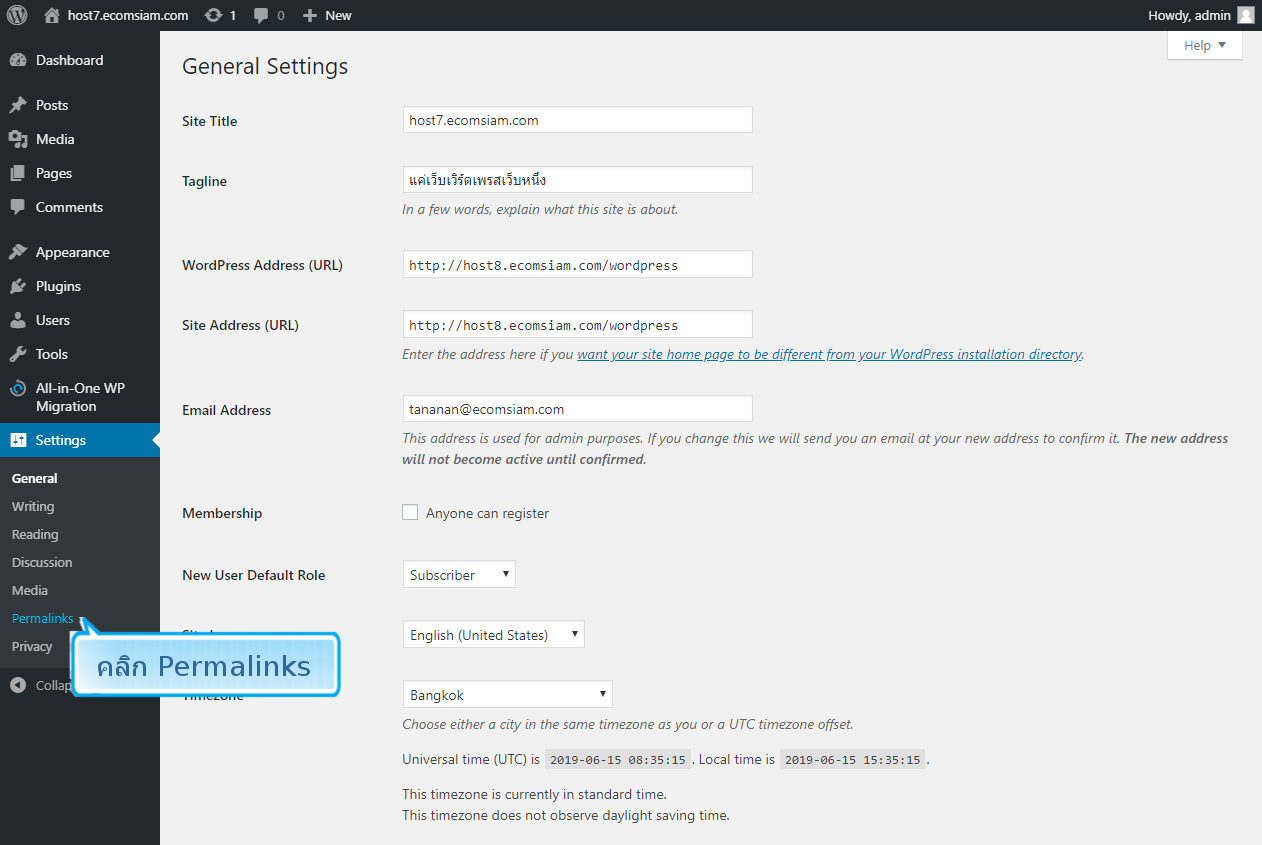
Task: Click host7.ecomsiam.com in admin bar
Action: point(129,15)
